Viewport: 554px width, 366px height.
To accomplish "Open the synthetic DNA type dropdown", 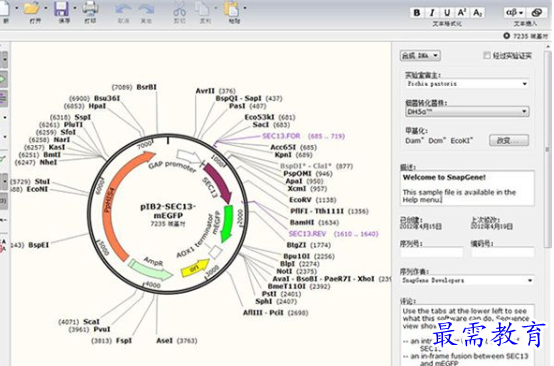I will coord(420,55).
